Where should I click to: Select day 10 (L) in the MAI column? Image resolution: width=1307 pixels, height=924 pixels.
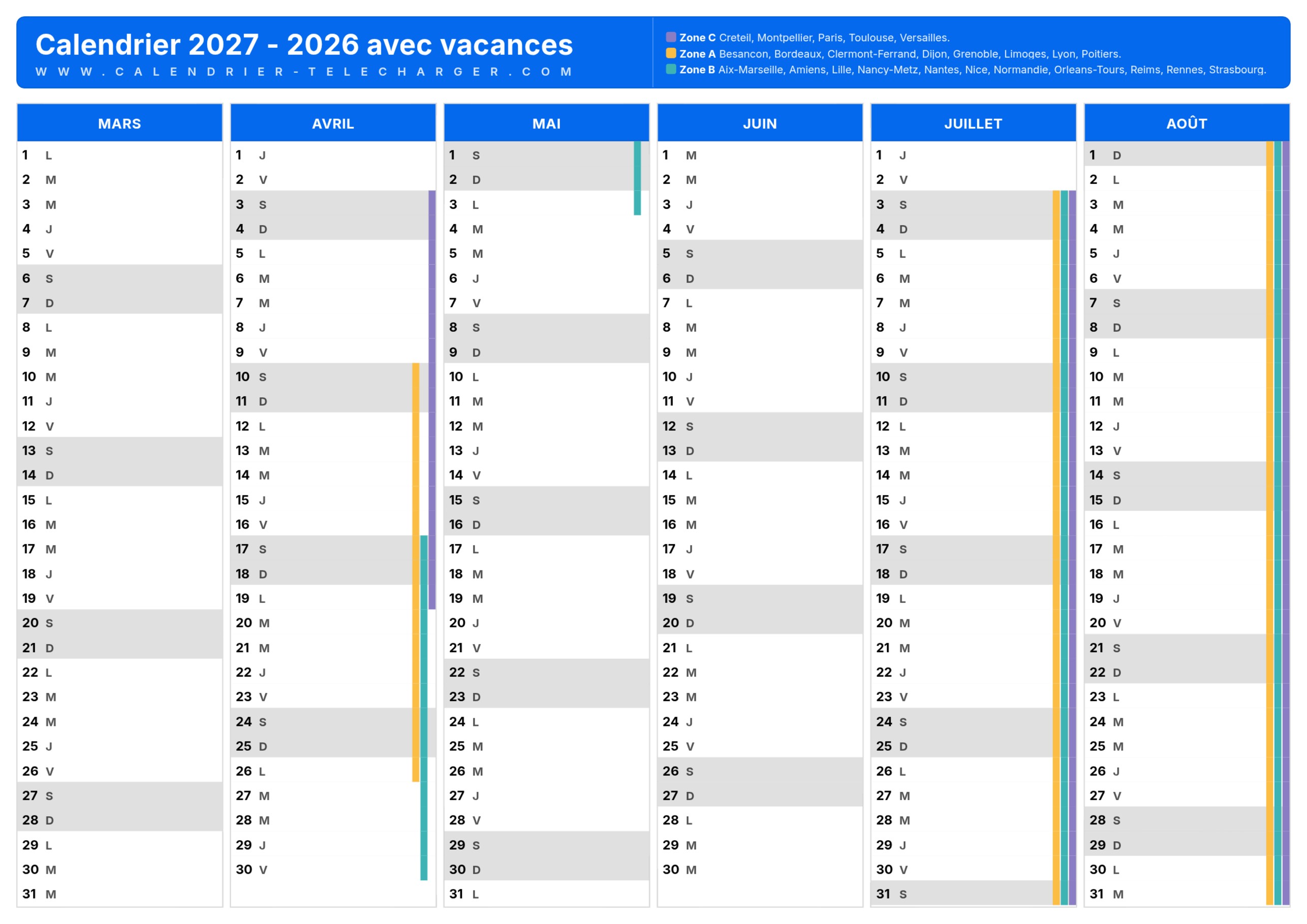[546, 376]
